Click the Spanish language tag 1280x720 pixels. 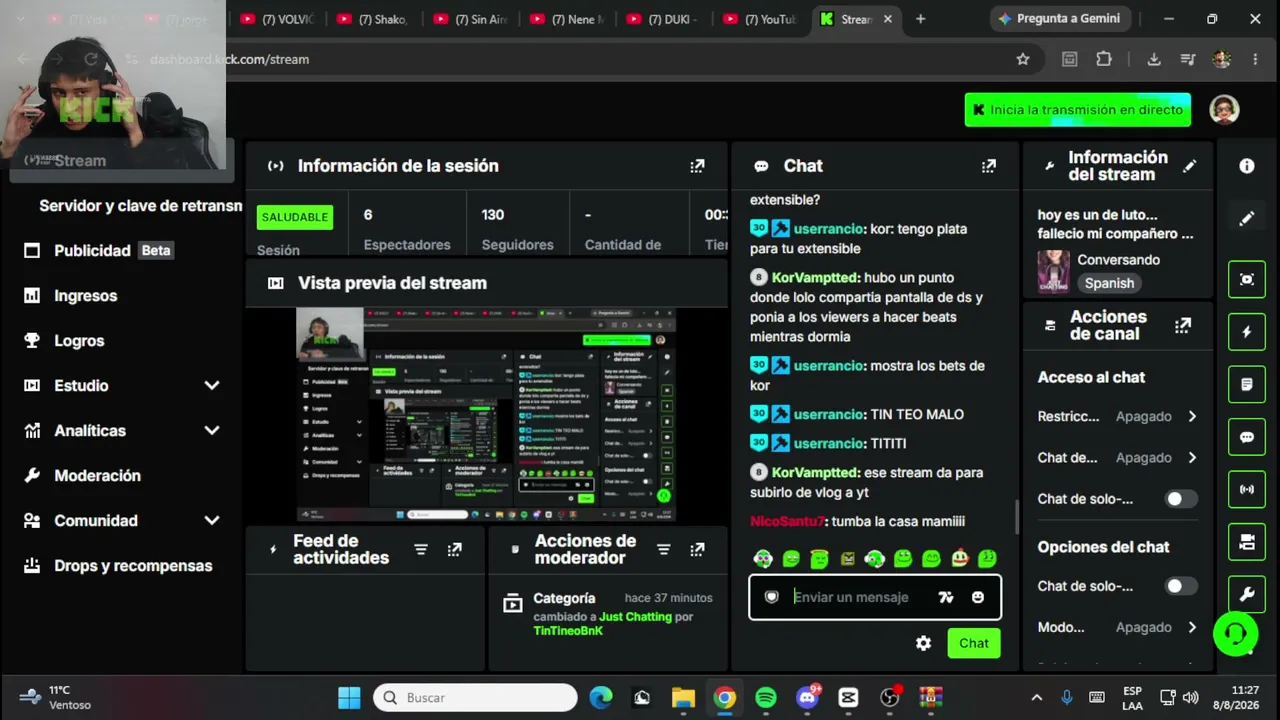(1109, 283)
